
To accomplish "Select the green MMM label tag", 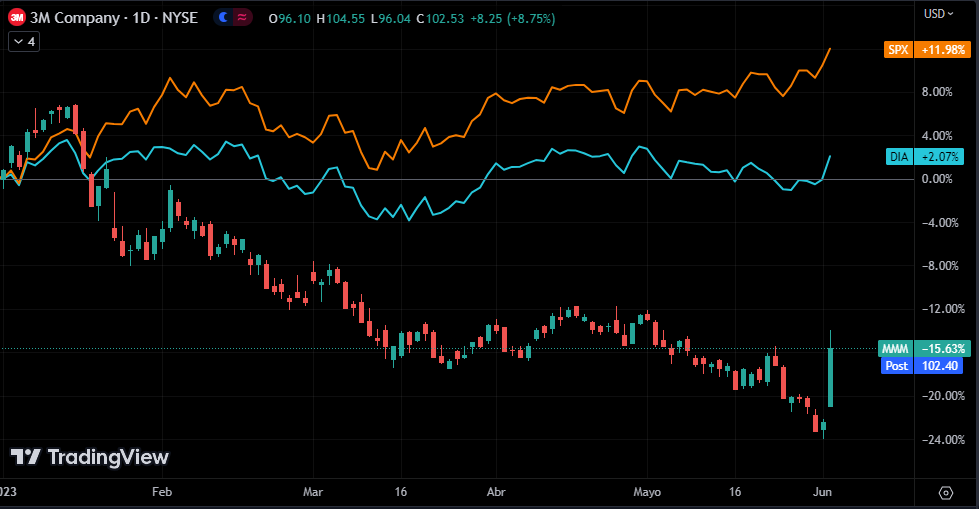I will coord(895,348).
